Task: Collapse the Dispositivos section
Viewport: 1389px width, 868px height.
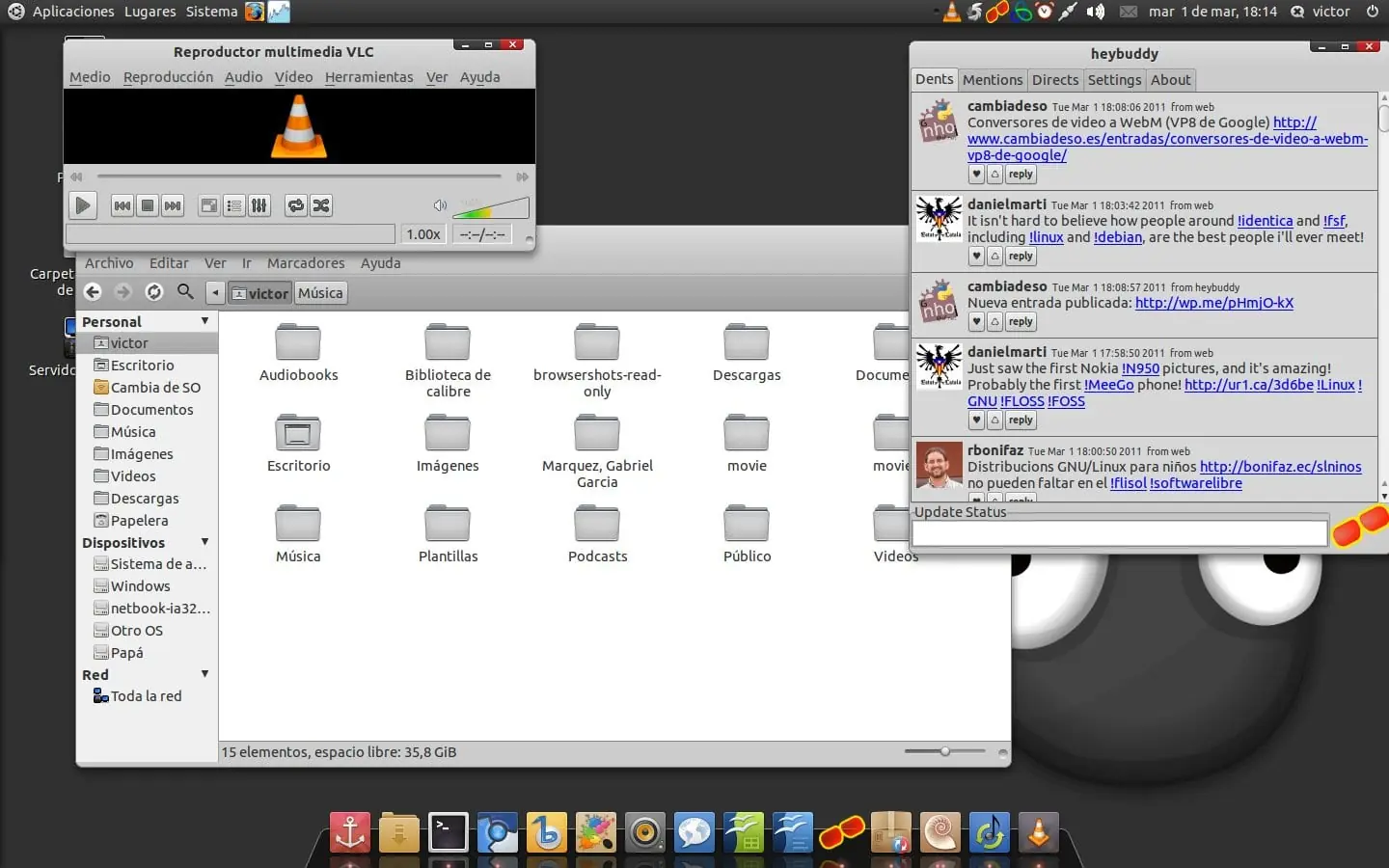Action: [x=204, y=542]
